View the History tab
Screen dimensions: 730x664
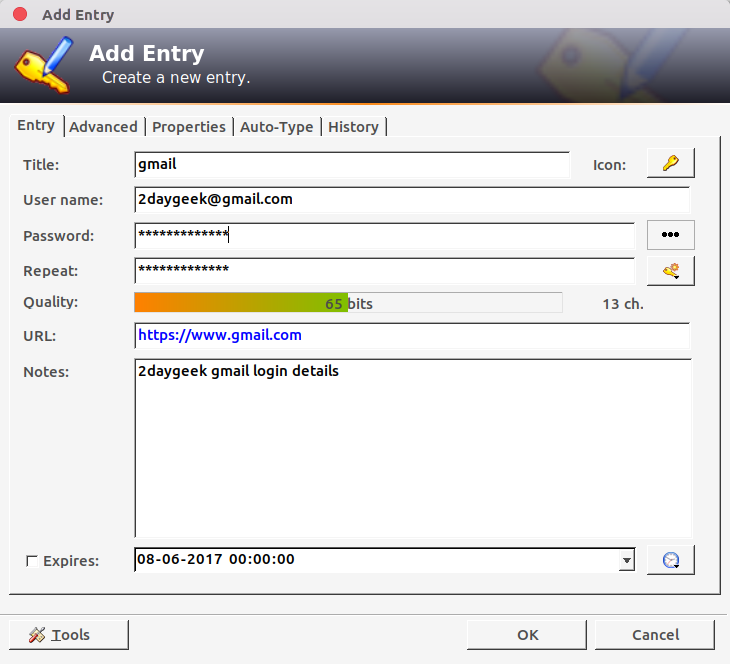353,127
